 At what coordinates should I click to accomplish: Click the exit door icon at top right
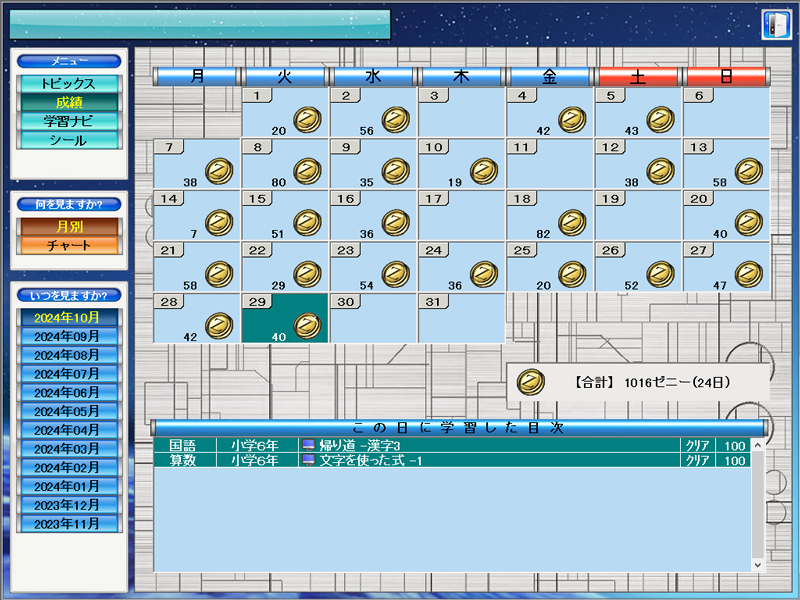775,24
